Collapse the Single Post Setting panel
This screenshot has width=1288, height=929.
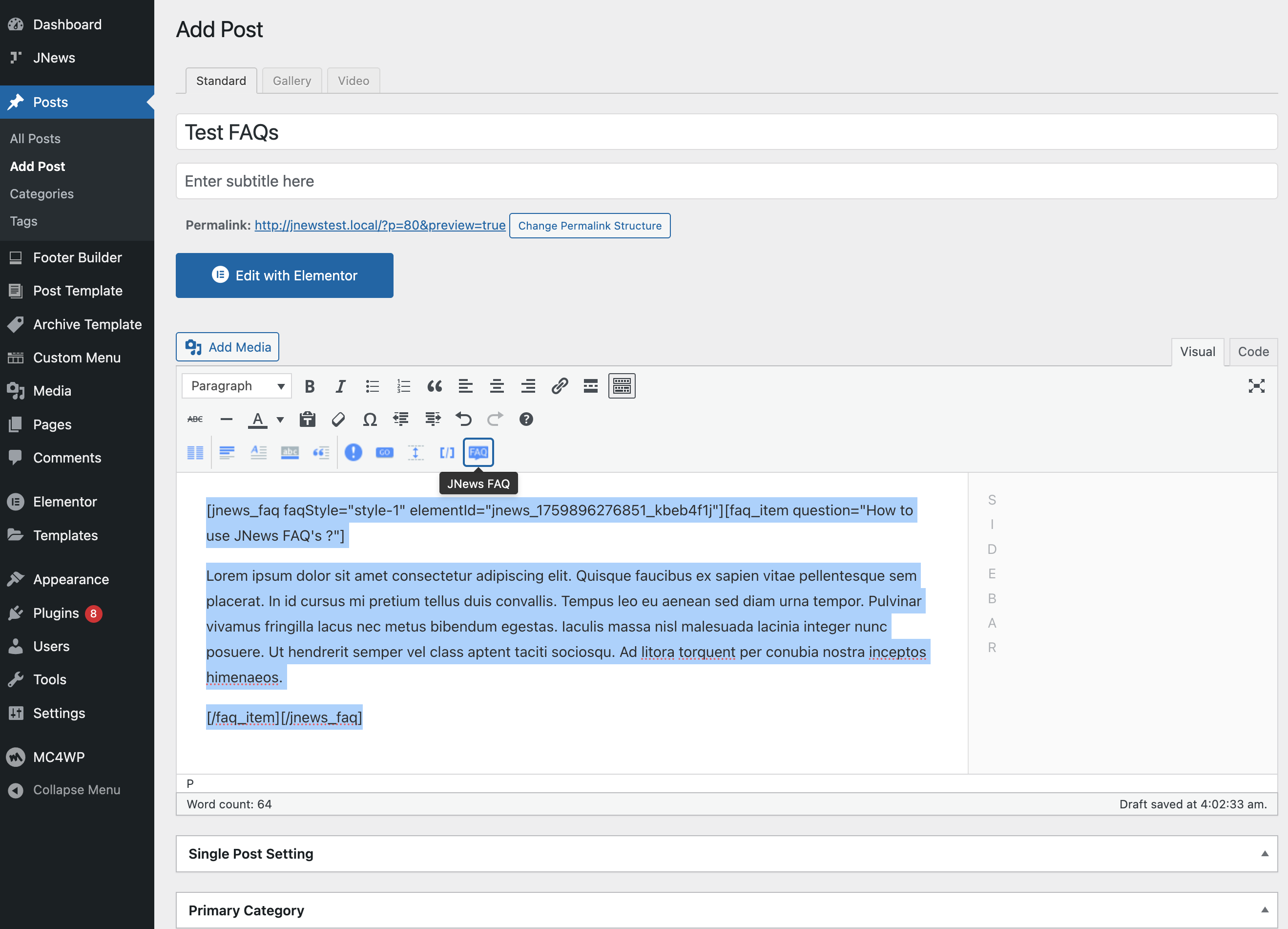click(x=1265, y=853)
